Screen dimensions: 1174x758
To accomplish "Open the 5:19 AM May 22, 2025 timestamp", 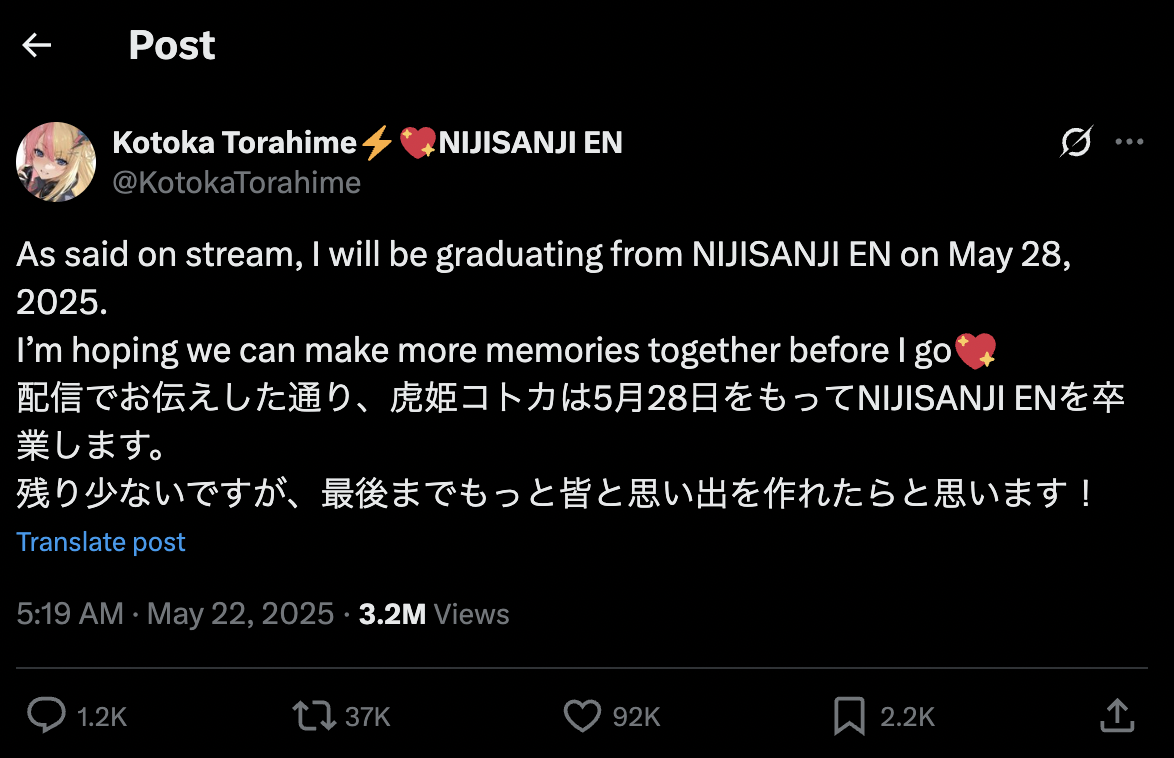I will coord(175,613).
